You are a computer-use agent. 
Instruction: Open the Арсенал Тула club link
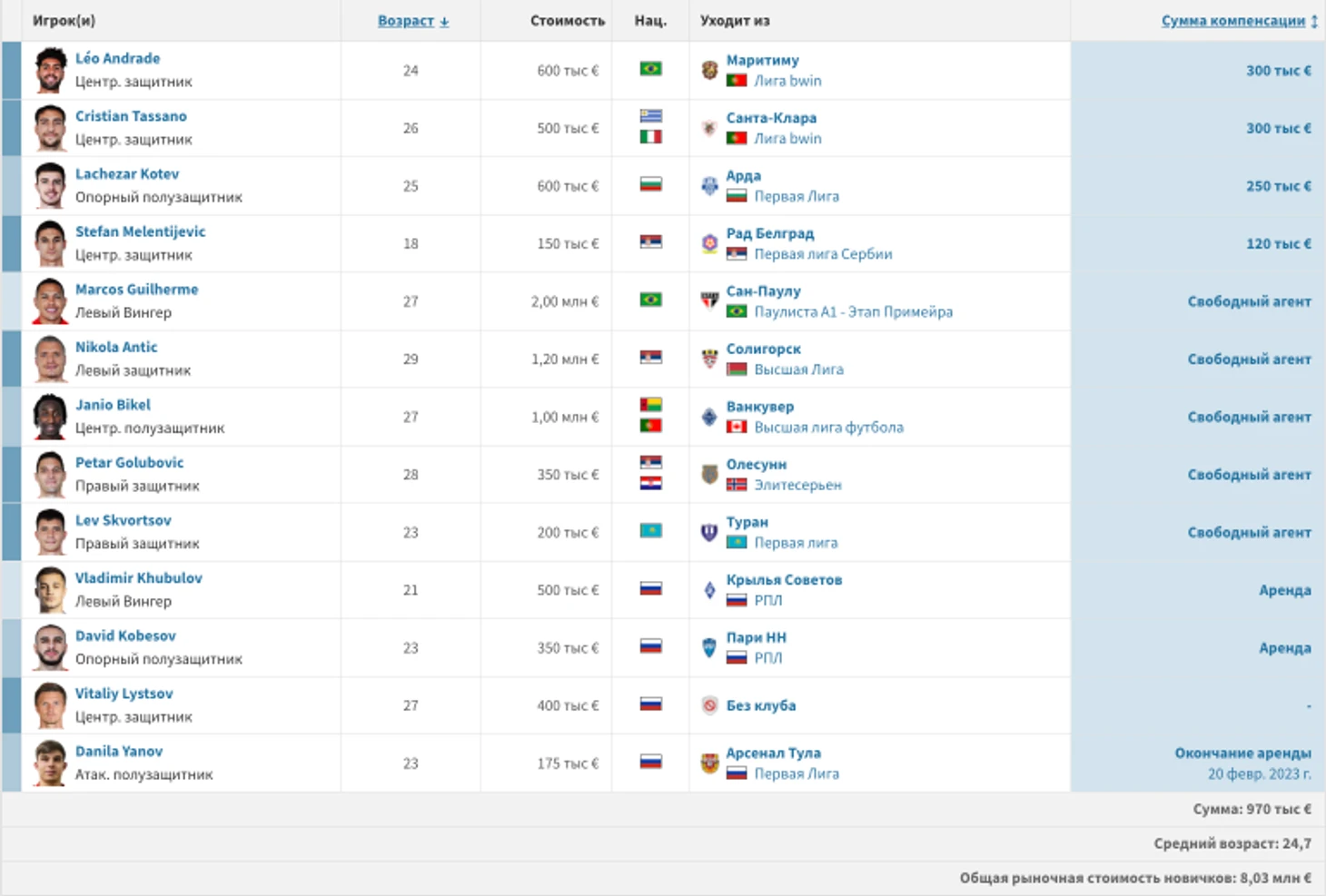click(x=774, y=753)
